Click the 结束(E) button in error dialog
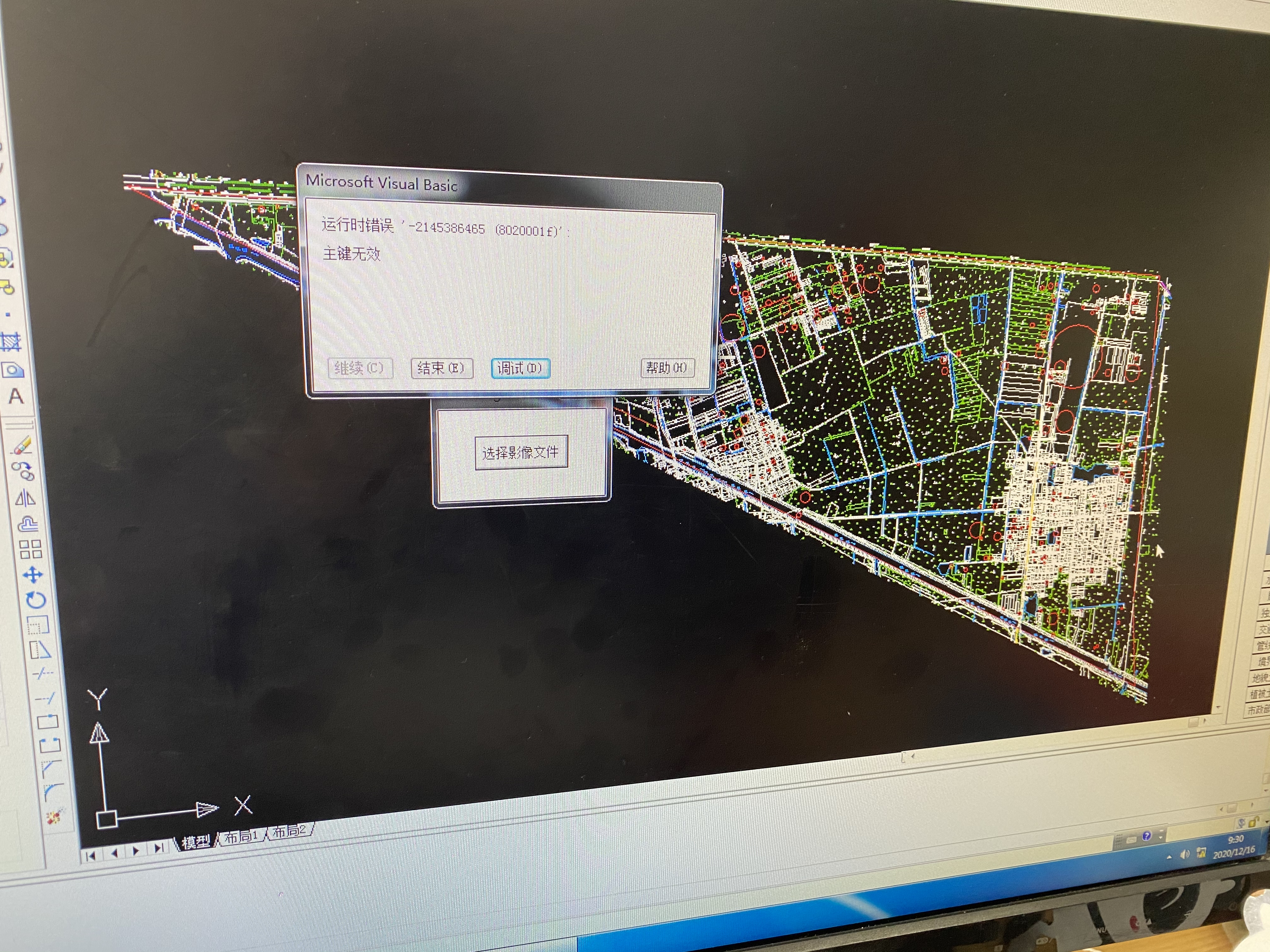The height and width of the screenshot is (952, 1270). click(x=442, y=368)
